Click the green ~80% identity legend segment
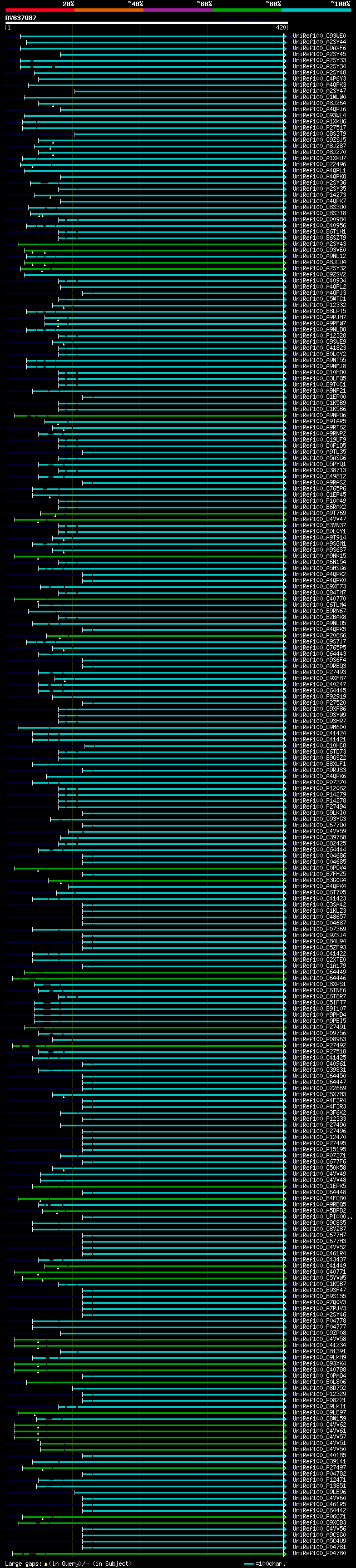Image resolution: width=356 pixels, height=1568 pixels. [x=247, y=10]
